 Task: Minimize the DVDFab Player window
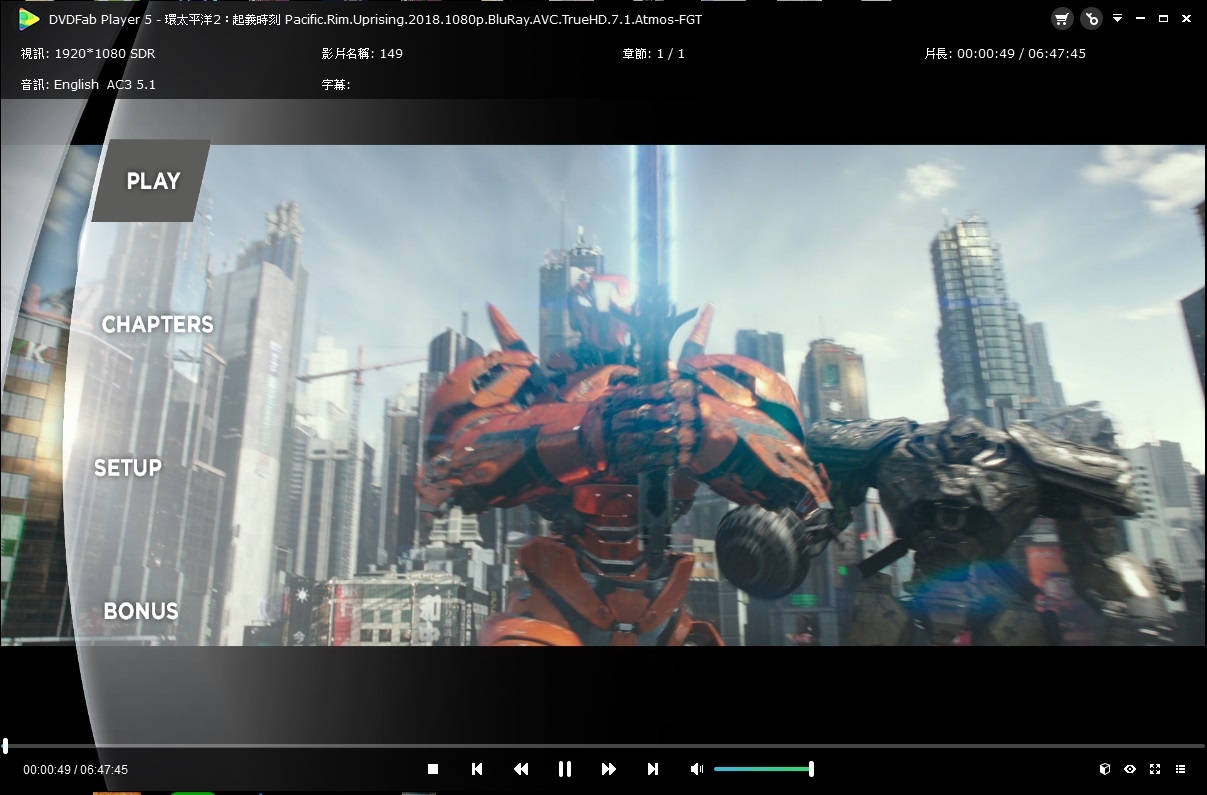click(1140, 19)
